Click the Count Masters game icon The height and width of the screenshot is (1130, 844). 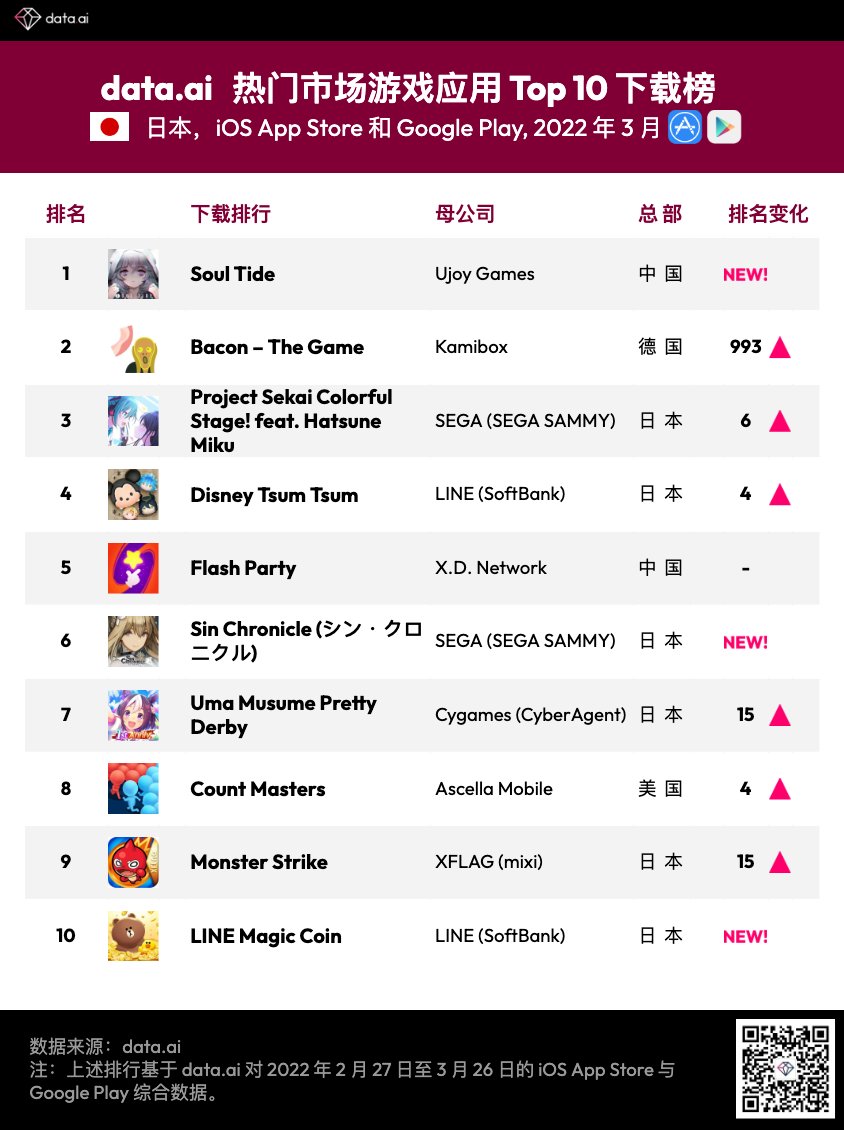pyautogui.click(x=133, y=789)
